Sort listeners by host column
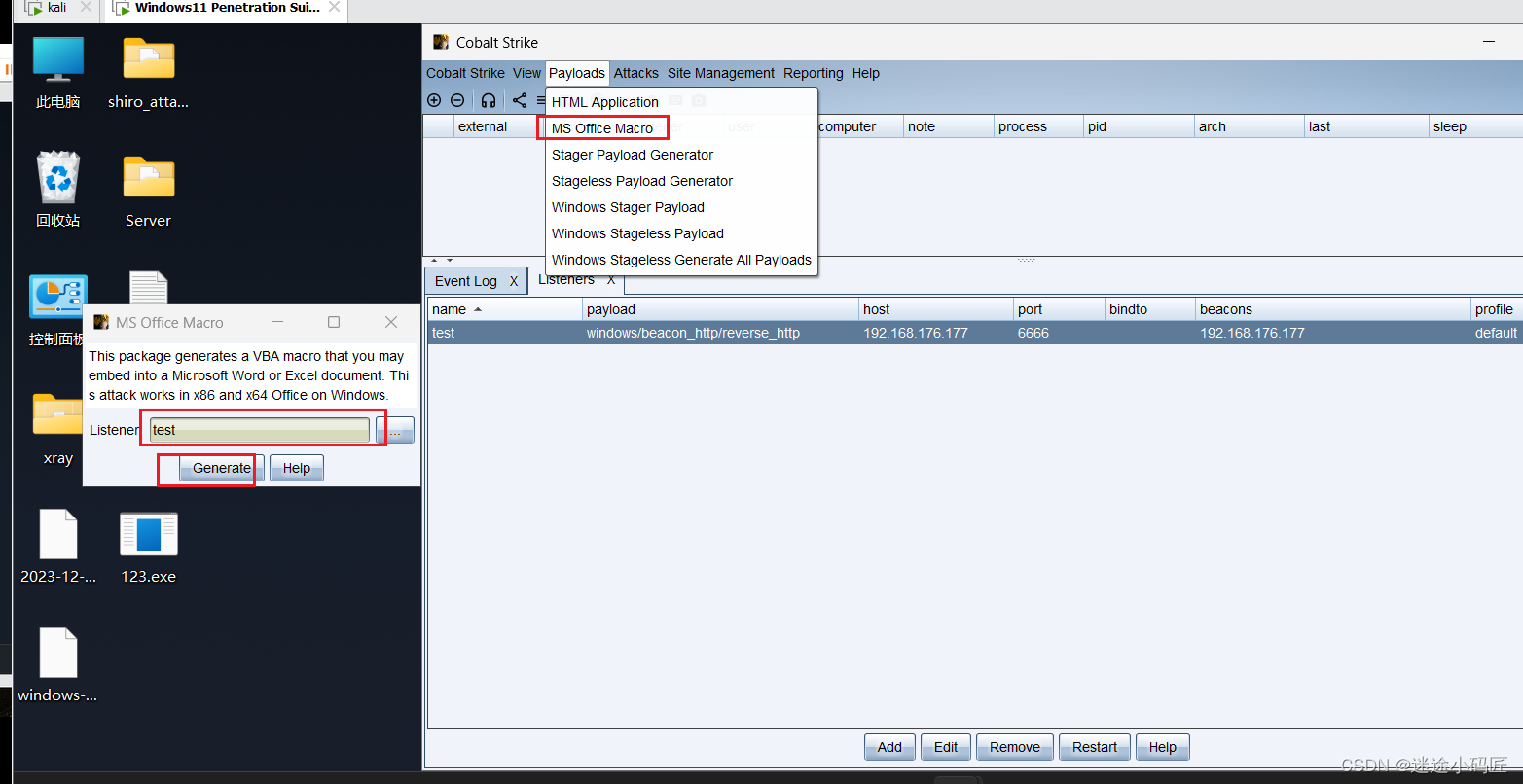The height and width of the screenshot is (784, 1523). (936, 309)
